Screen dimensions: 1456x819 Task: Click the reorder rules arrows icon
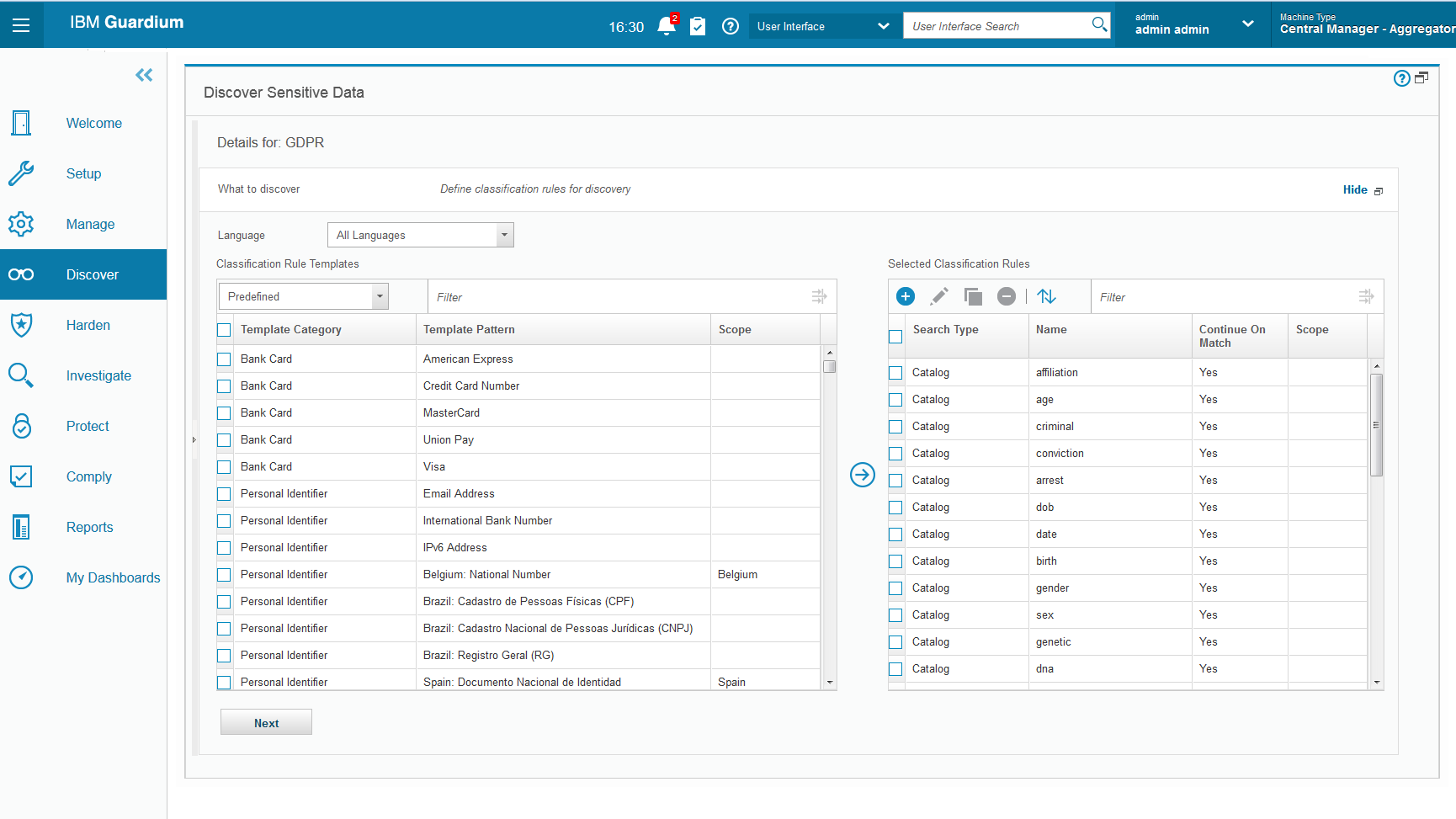click(1046, 296)
